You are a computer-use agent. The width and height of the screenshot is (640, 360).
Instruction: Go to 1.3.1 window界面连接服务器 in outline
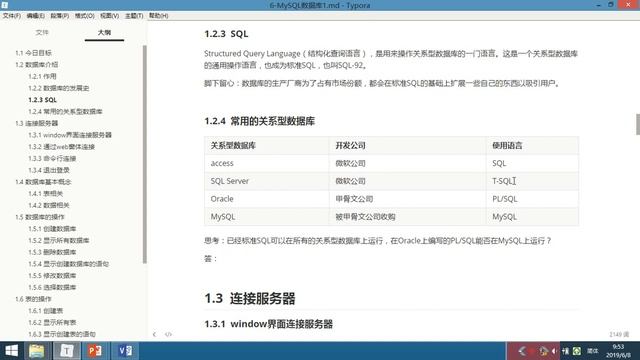pos(70,135)
